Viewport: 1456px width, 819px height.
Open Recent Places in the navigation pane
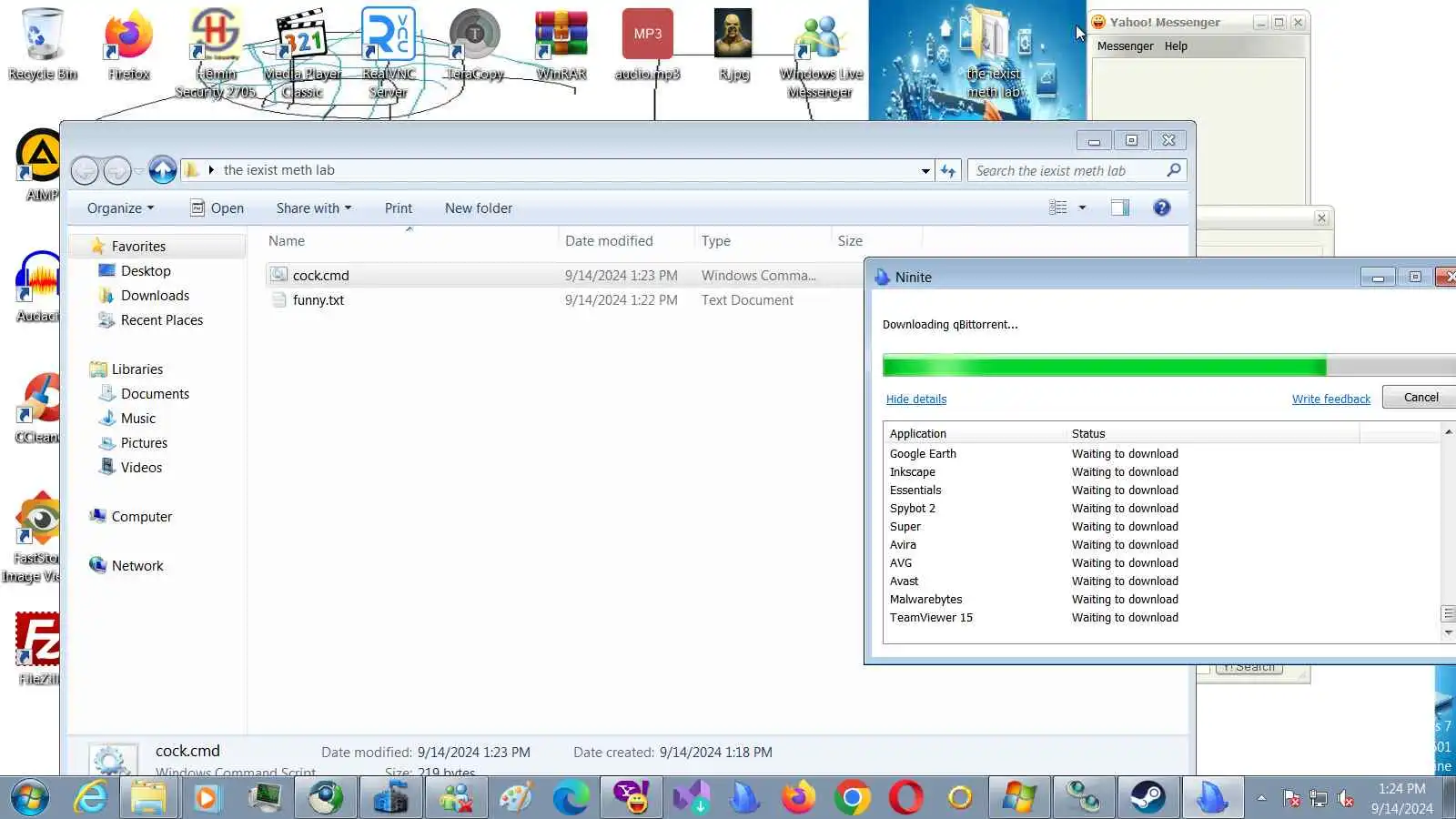coord(161,319)
